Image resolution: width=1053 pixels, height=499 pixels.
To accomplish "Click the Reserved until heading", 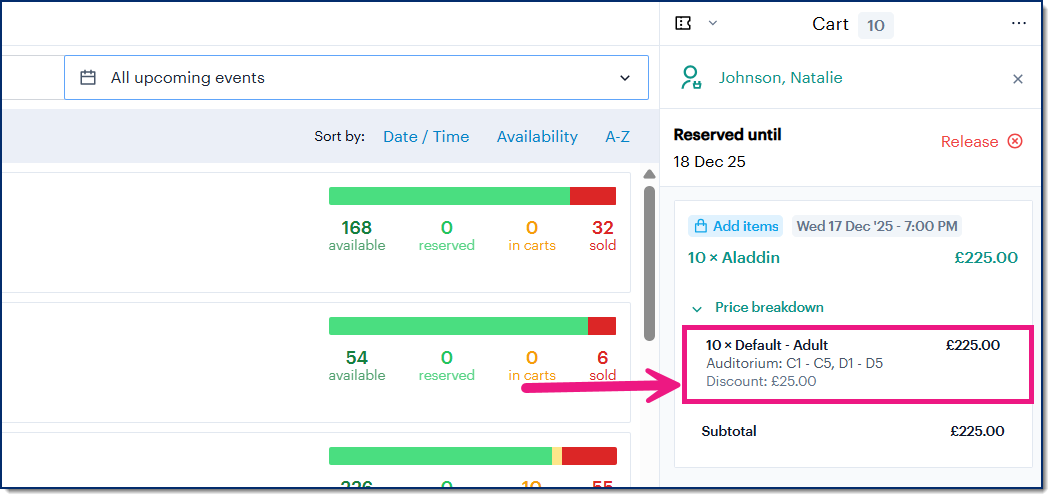I will click(727, 135).
